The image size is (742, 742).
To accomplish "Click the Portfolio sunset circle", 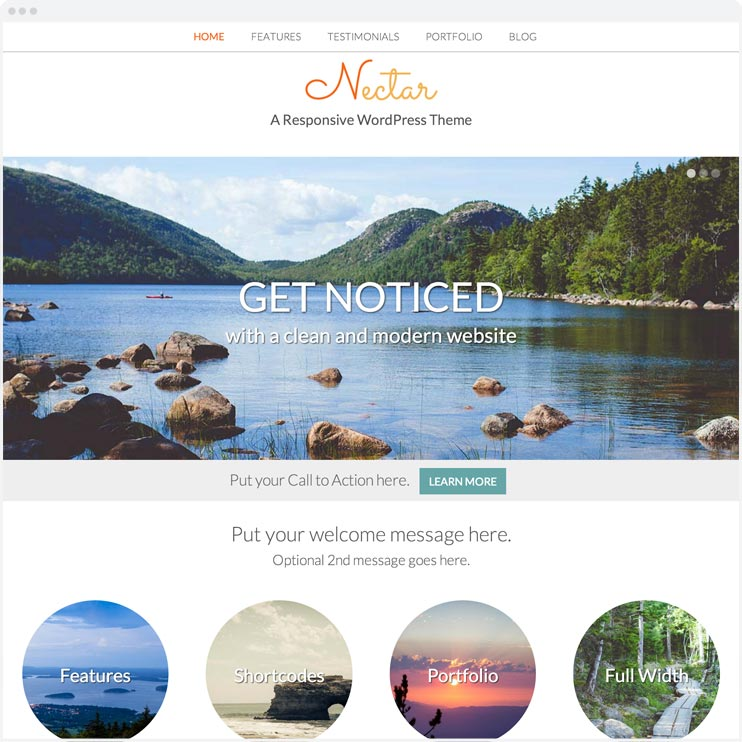I will tap(463, 670).
